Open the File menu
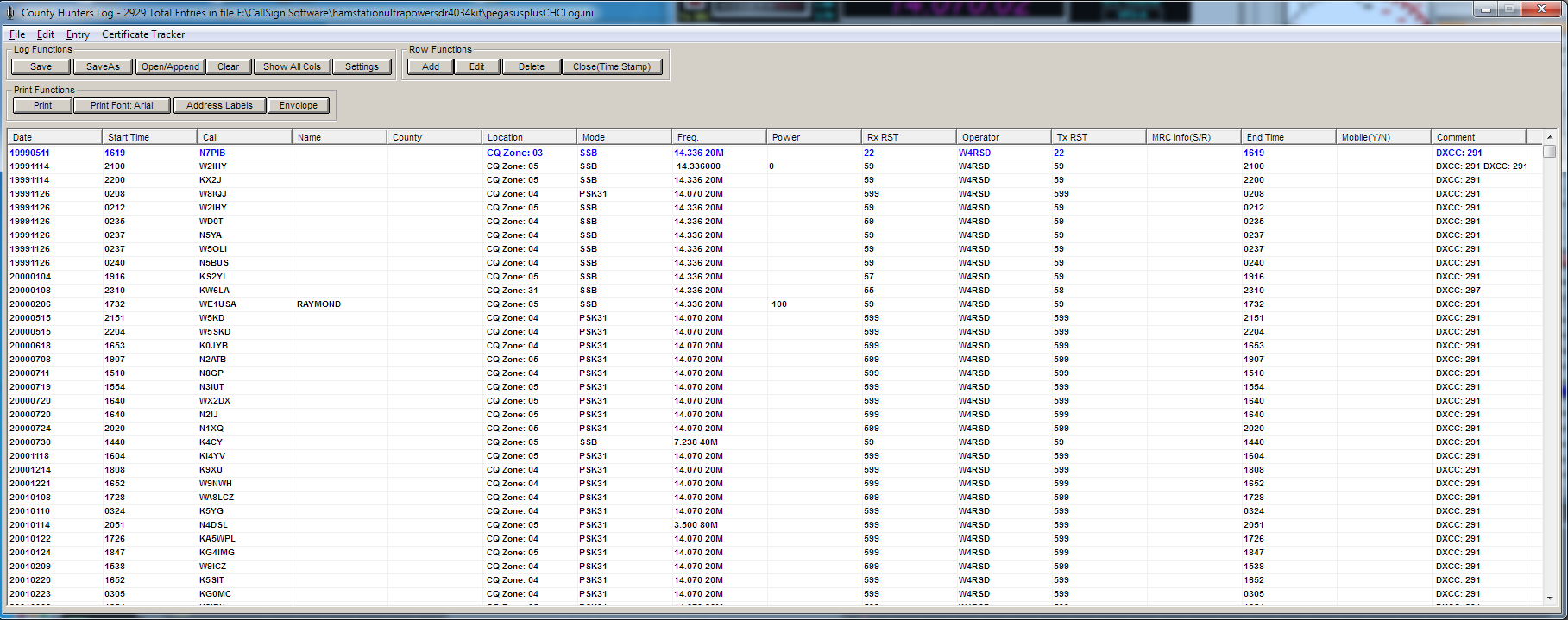This screenshot has width=1568, height=620. coord(17,34)
